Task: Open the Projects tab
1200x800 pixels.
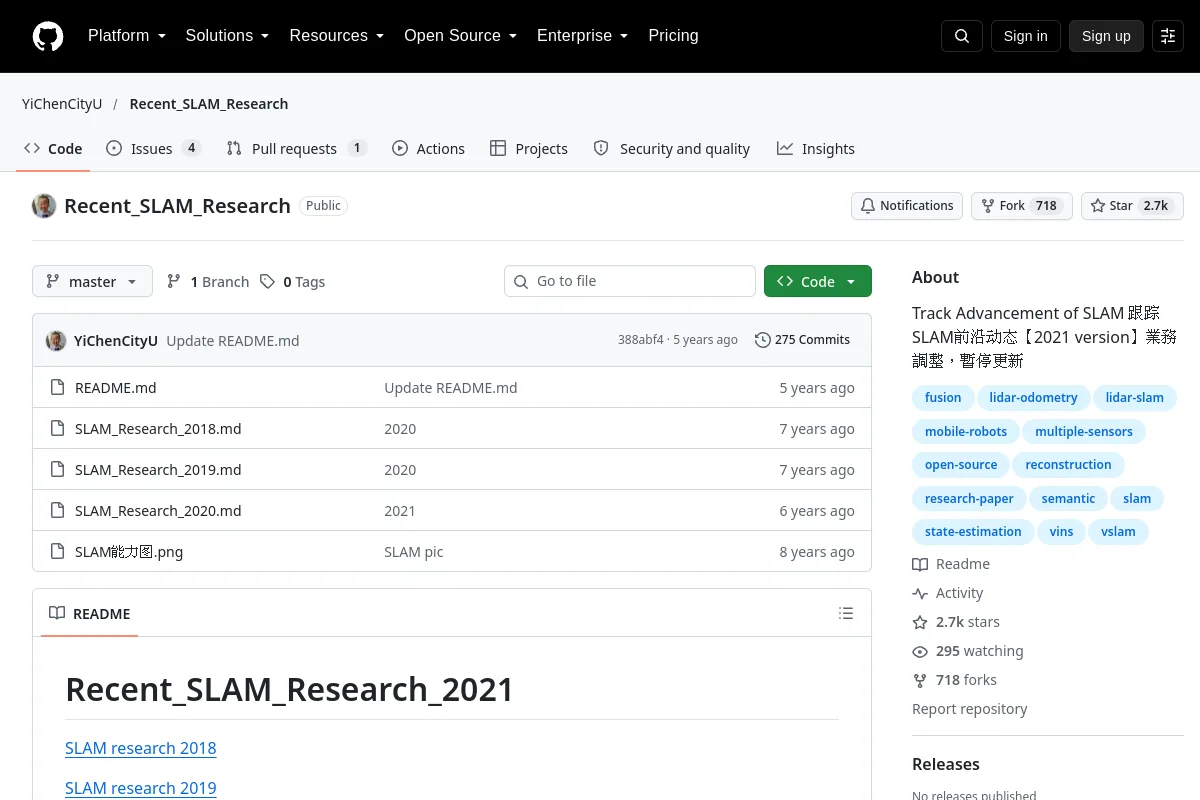Action: point(529,149)
